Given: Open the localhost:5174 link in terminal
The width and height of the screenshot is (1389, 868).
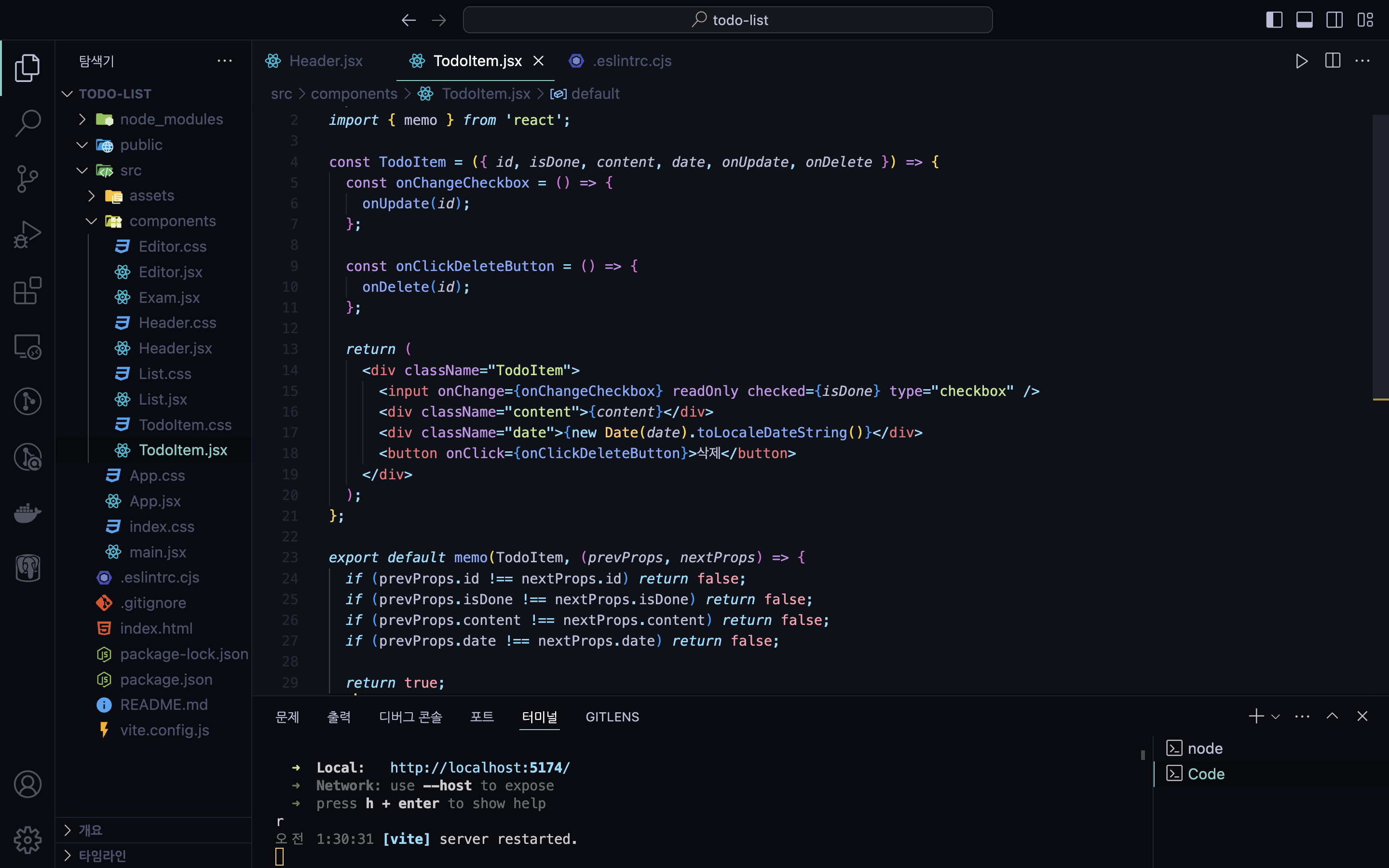Looking at the screenshot, I should (480, 768).
